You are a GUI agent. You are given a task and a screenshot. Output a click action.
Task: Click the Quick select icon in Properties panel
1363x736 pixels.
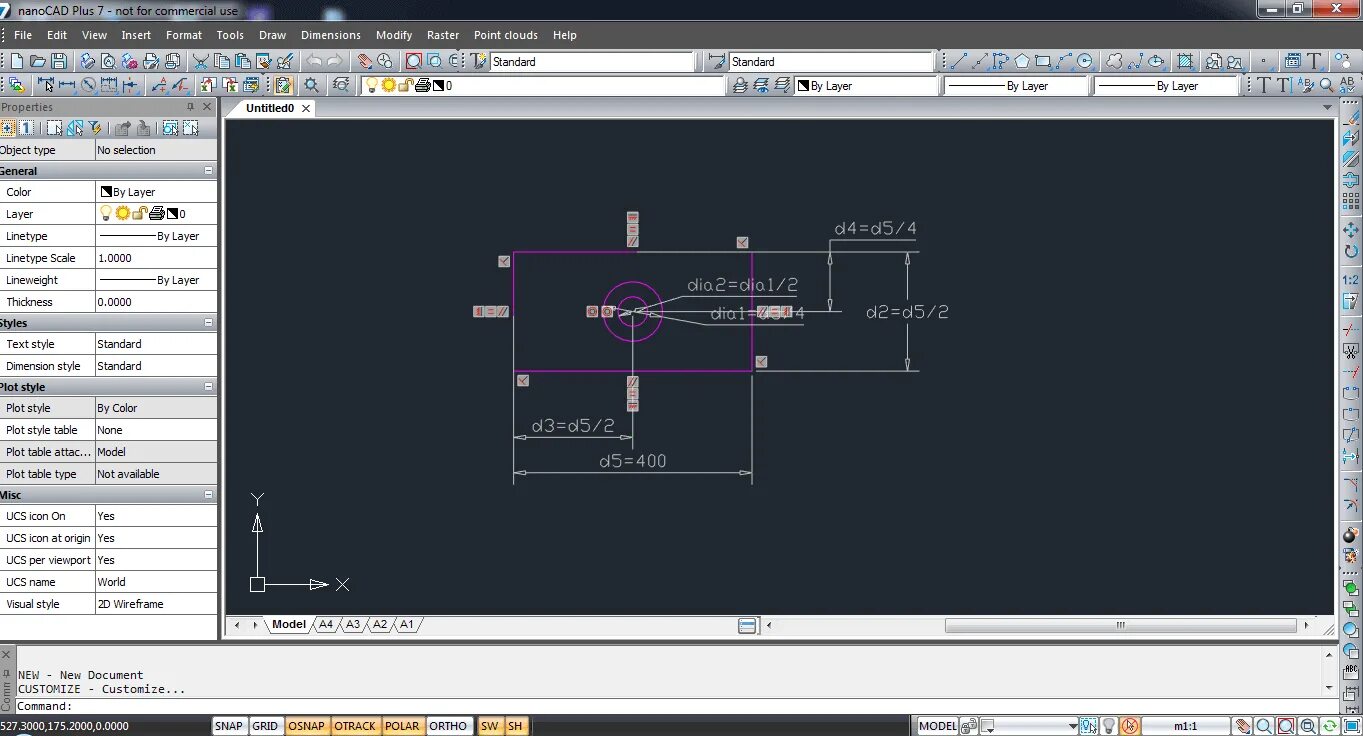pyautogui.click(x=95, y=128)
